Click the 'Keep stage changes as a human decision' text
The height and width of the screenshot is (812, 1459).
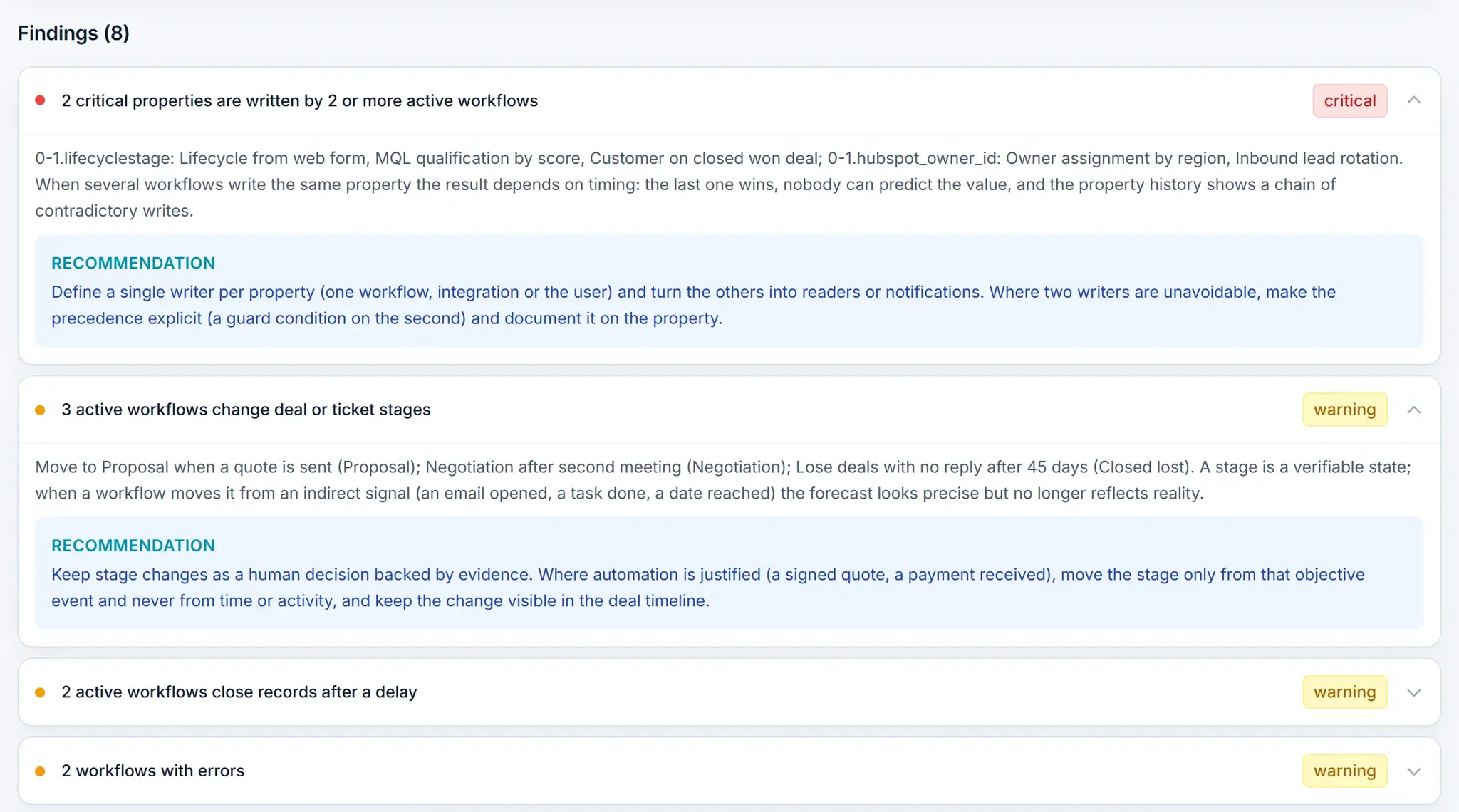point(707,588)
